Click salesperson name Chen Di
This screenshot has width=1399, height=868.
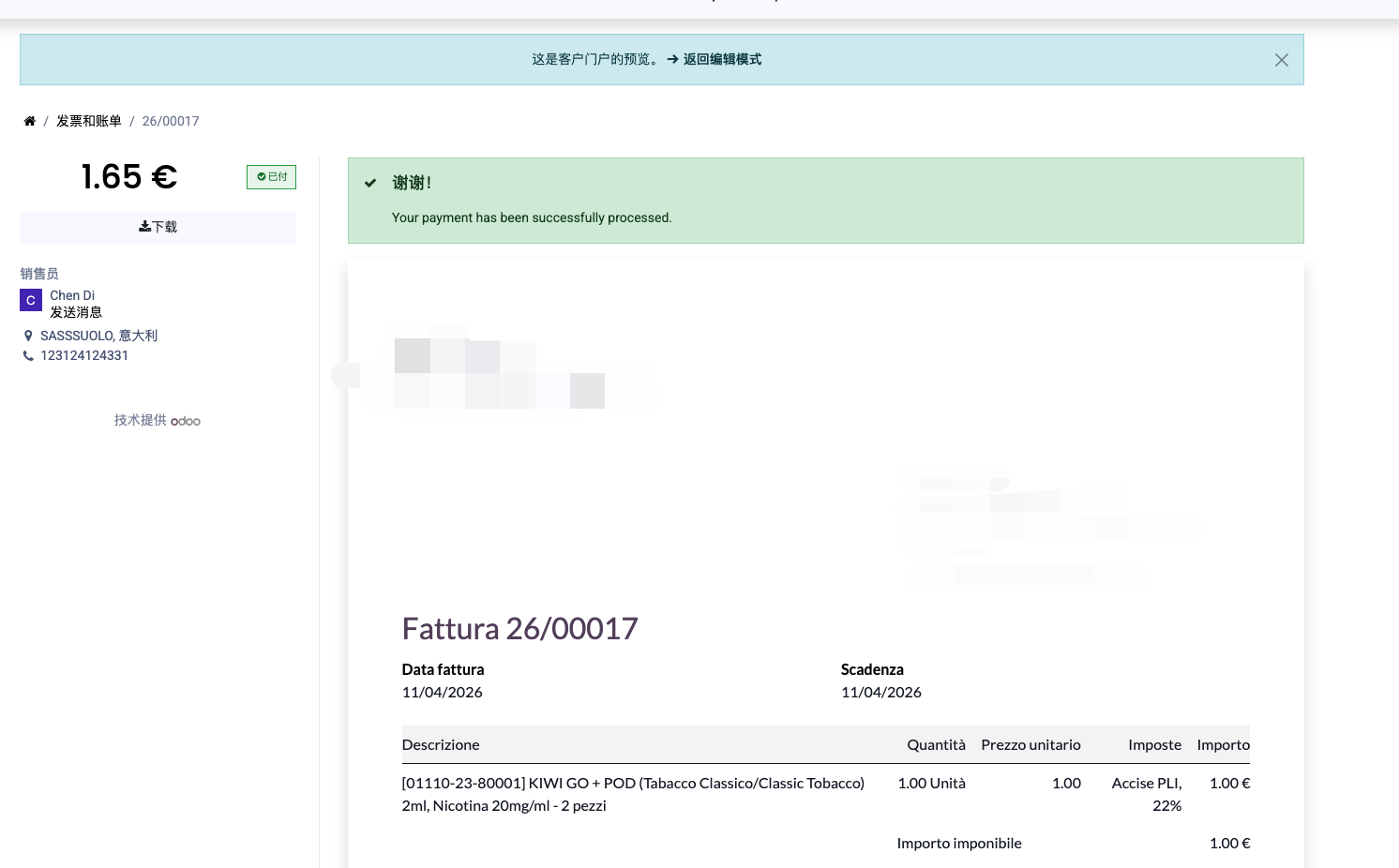[x=72, y=295]
